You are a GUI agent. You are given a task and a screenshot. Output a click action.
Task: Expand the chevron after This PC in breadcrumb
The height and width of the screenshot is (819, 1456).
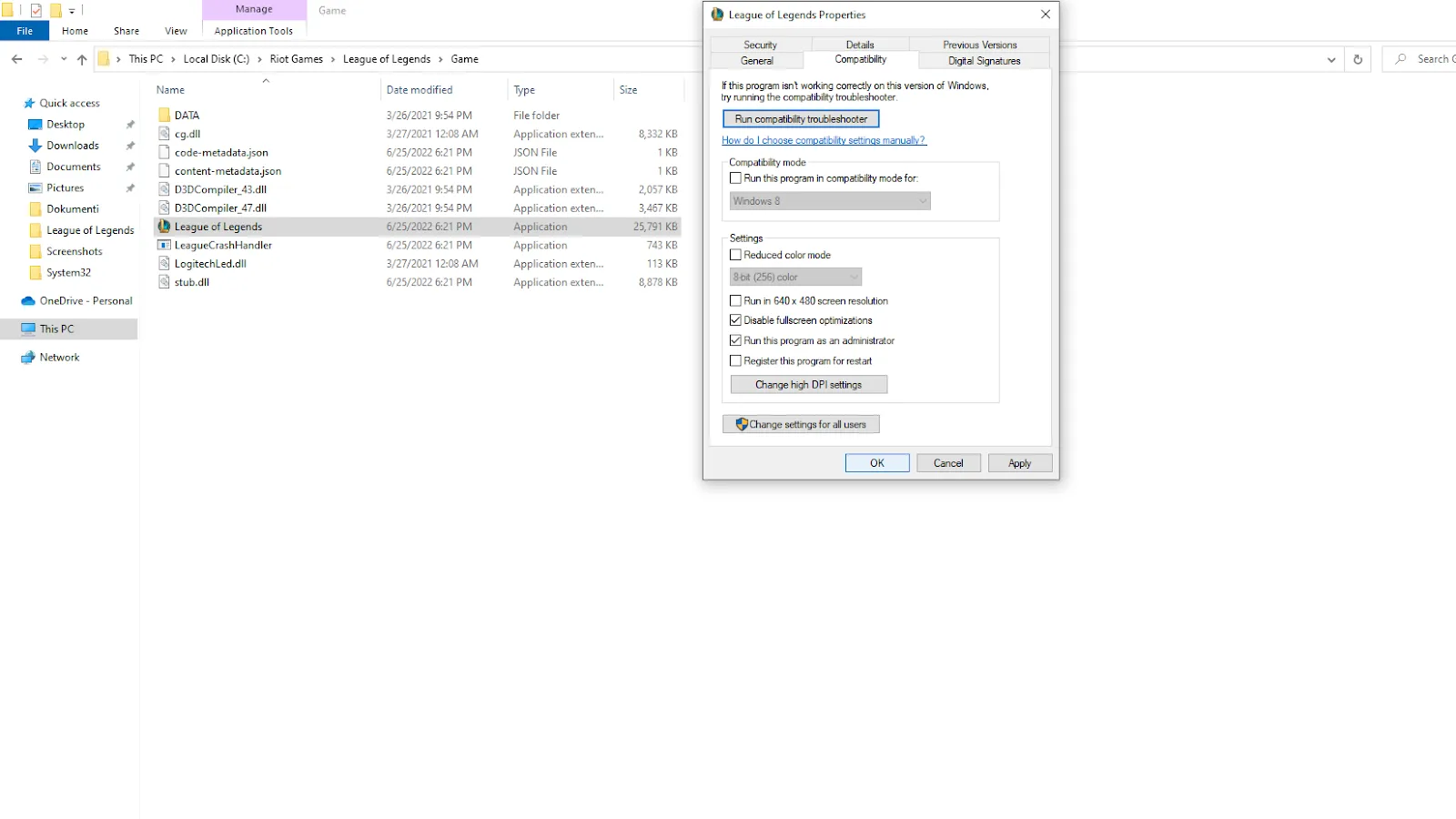[x=173, y=59]
